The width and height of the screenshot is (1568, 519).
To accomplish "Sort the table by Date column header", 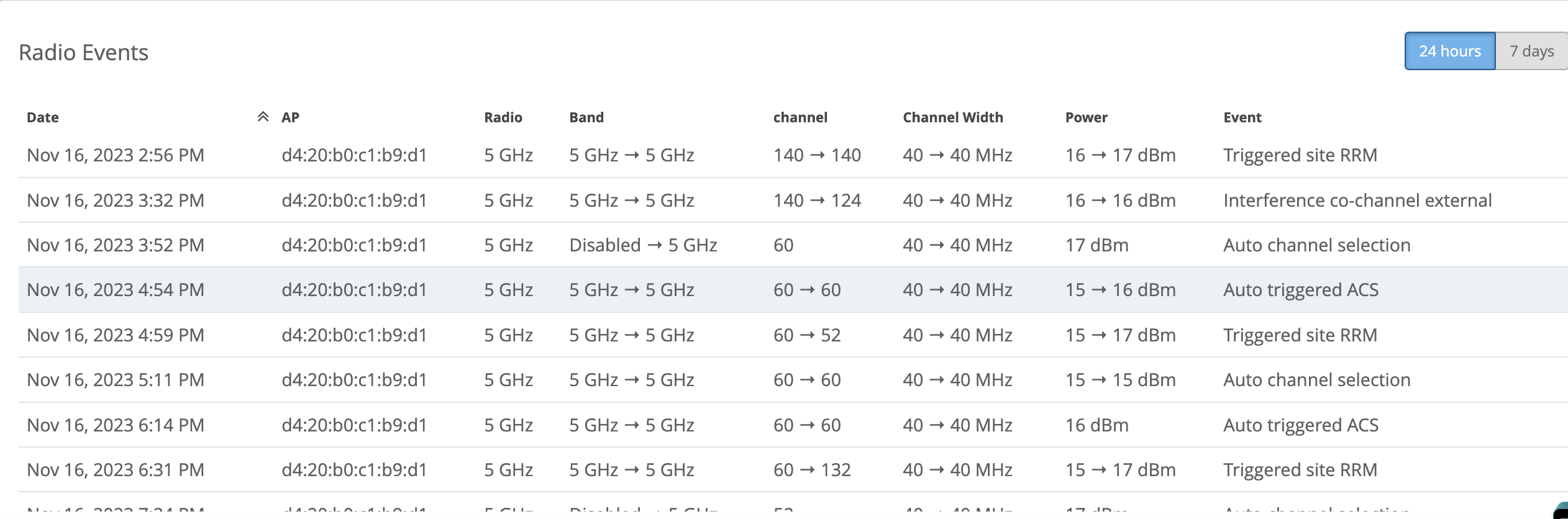I will (x=43, y=117).
